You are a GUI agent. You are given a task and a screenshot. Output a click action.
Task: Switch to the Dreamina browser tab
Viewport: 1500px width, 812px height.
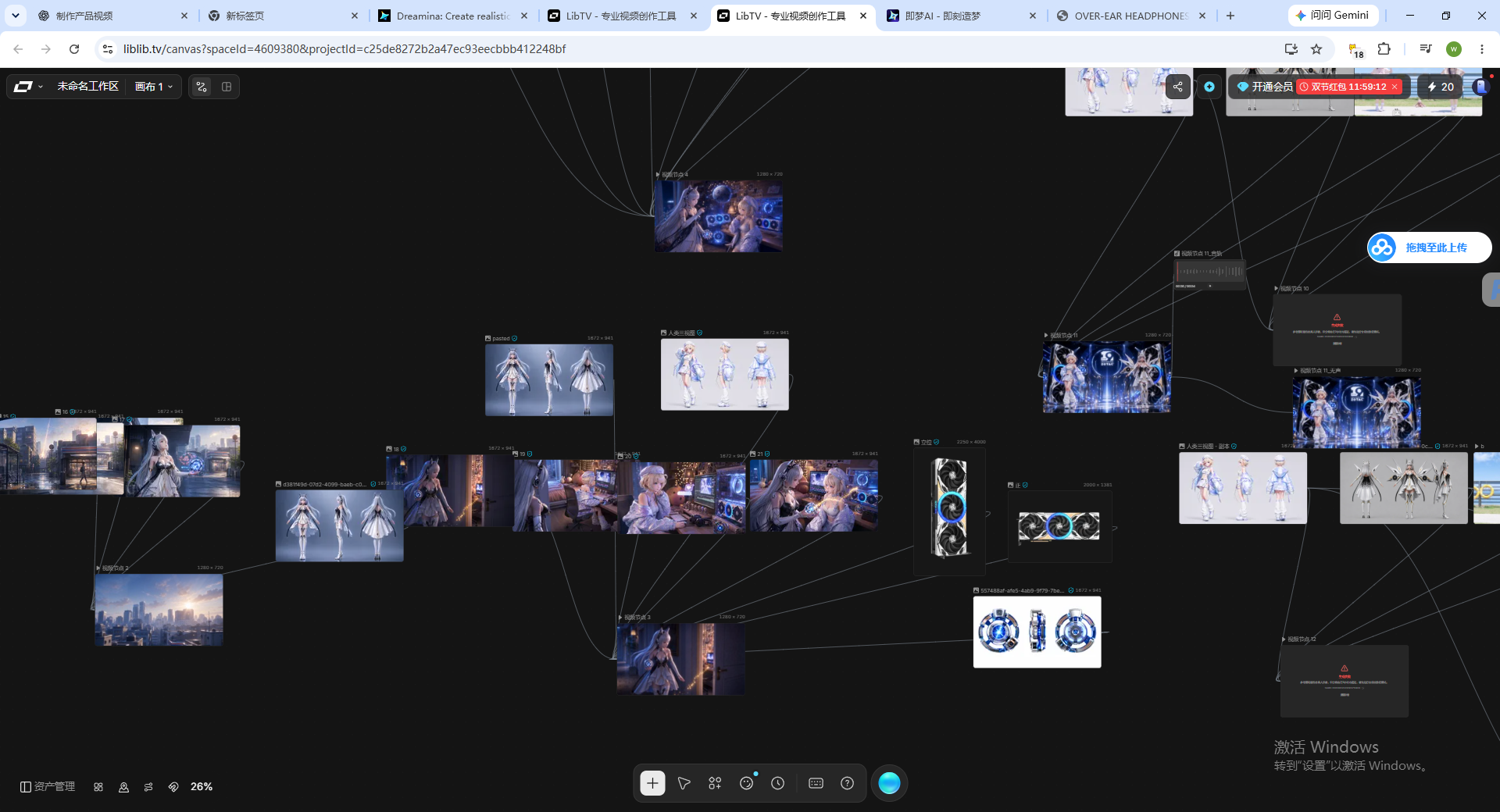[453, 16]
